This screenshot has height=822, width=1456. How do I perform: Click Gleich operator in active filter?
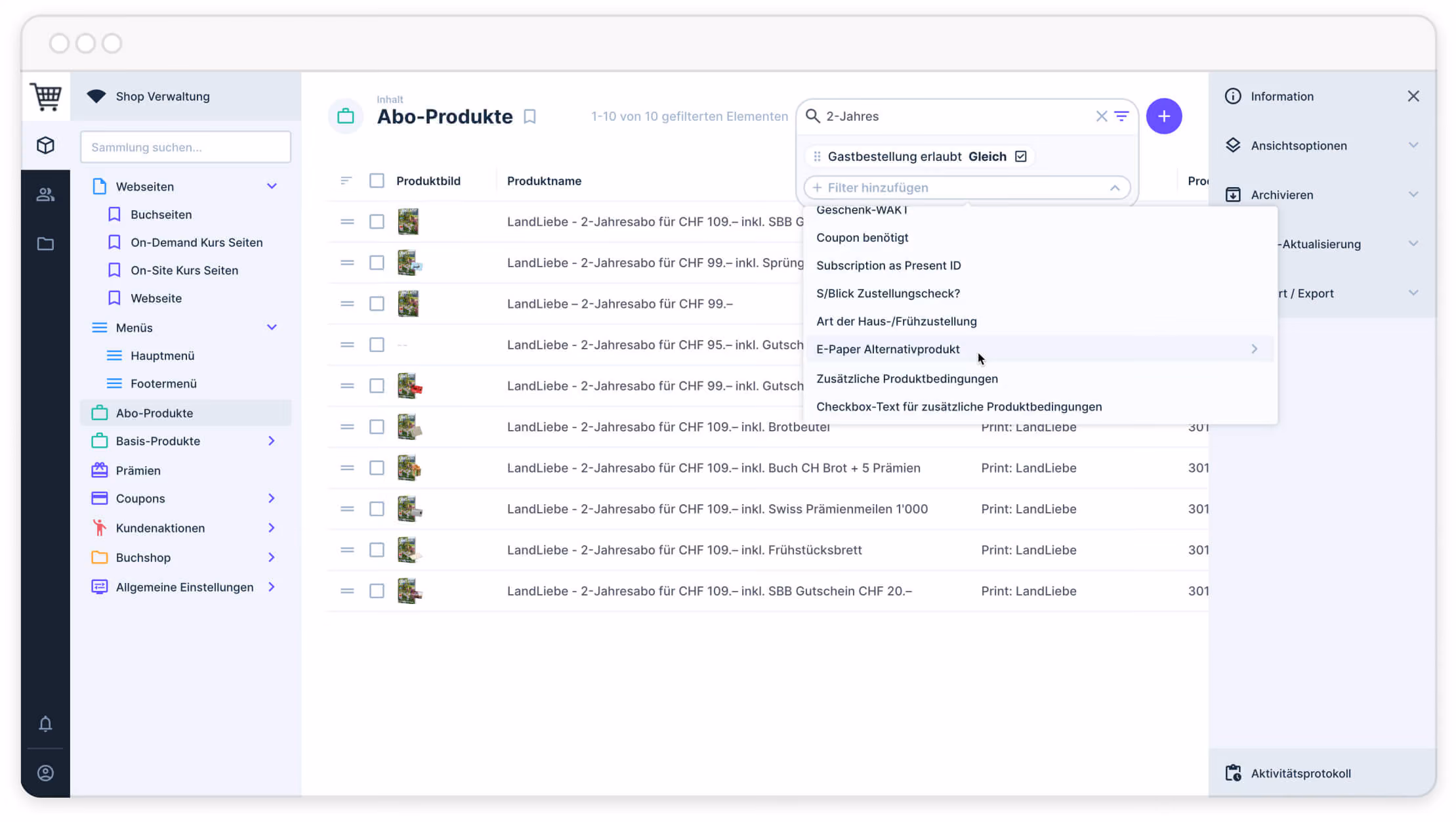(987, 156)
